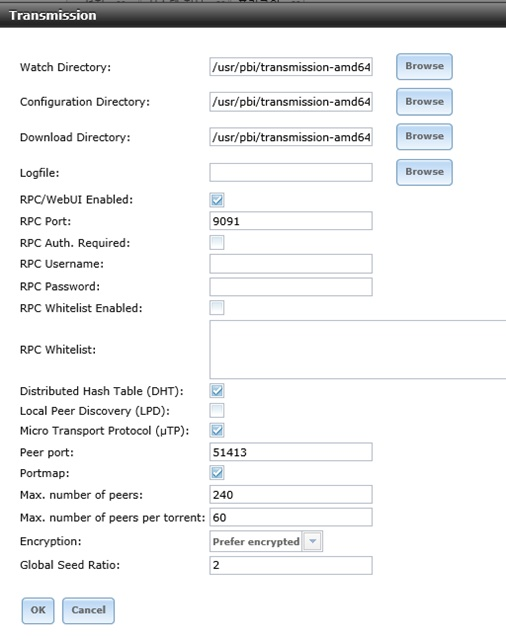Click Browse button for Download Directory
Image resolution: width=506 pixels, height=640 pixels.
pyautogui.click(x=424, y=137)
